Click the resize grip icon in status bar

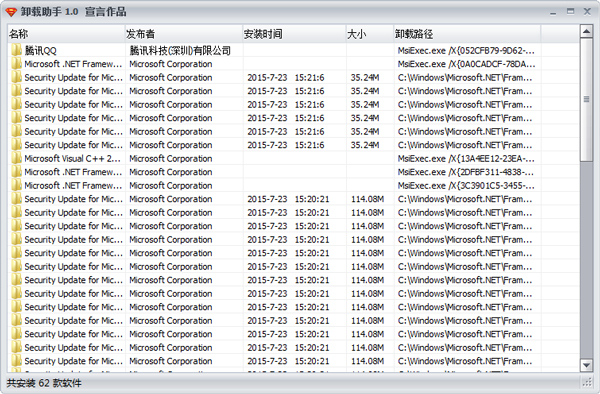[586, 382]
